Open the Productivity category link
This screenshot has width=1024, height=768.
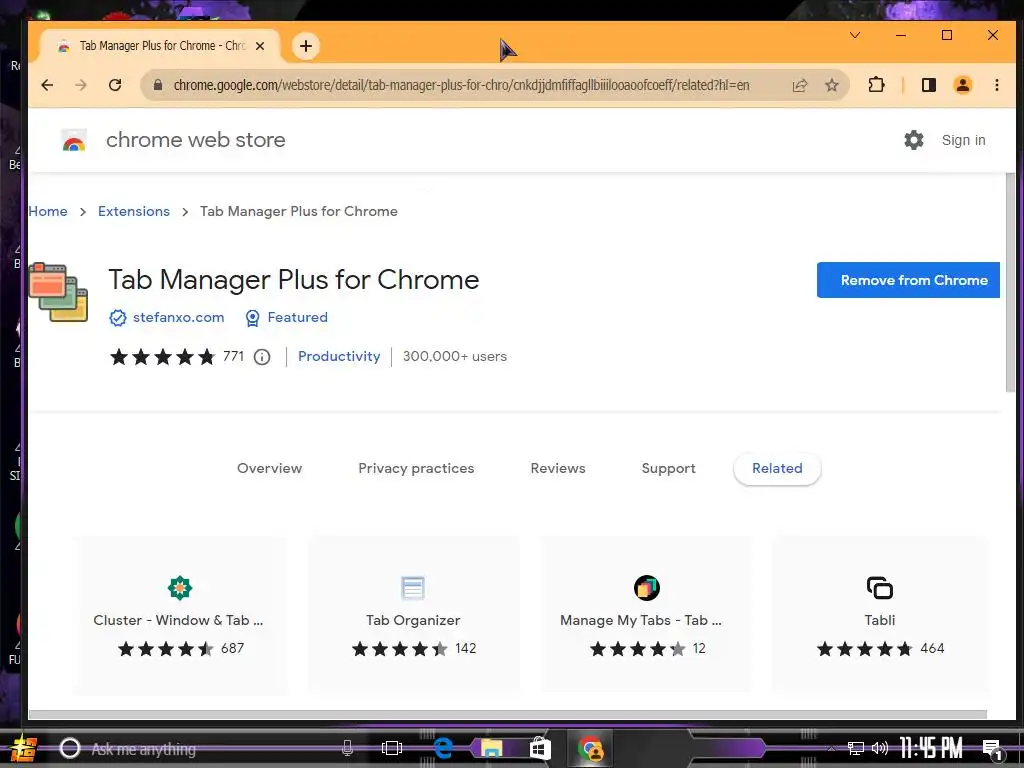339,357
